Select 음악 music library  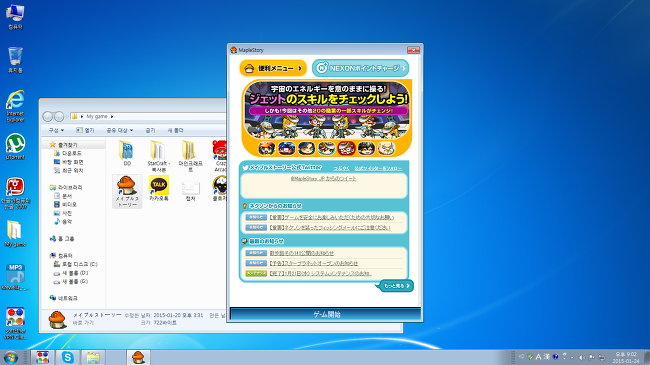(67, 221)
